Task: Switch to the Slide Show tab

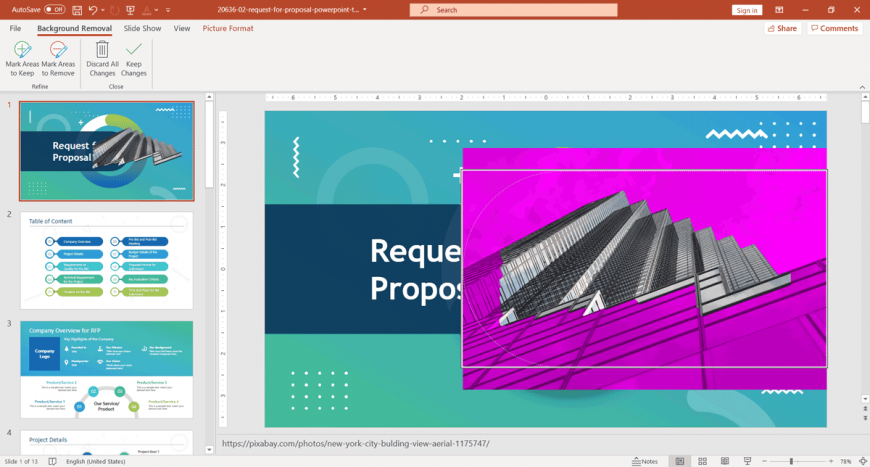Action: click(142, 28)
